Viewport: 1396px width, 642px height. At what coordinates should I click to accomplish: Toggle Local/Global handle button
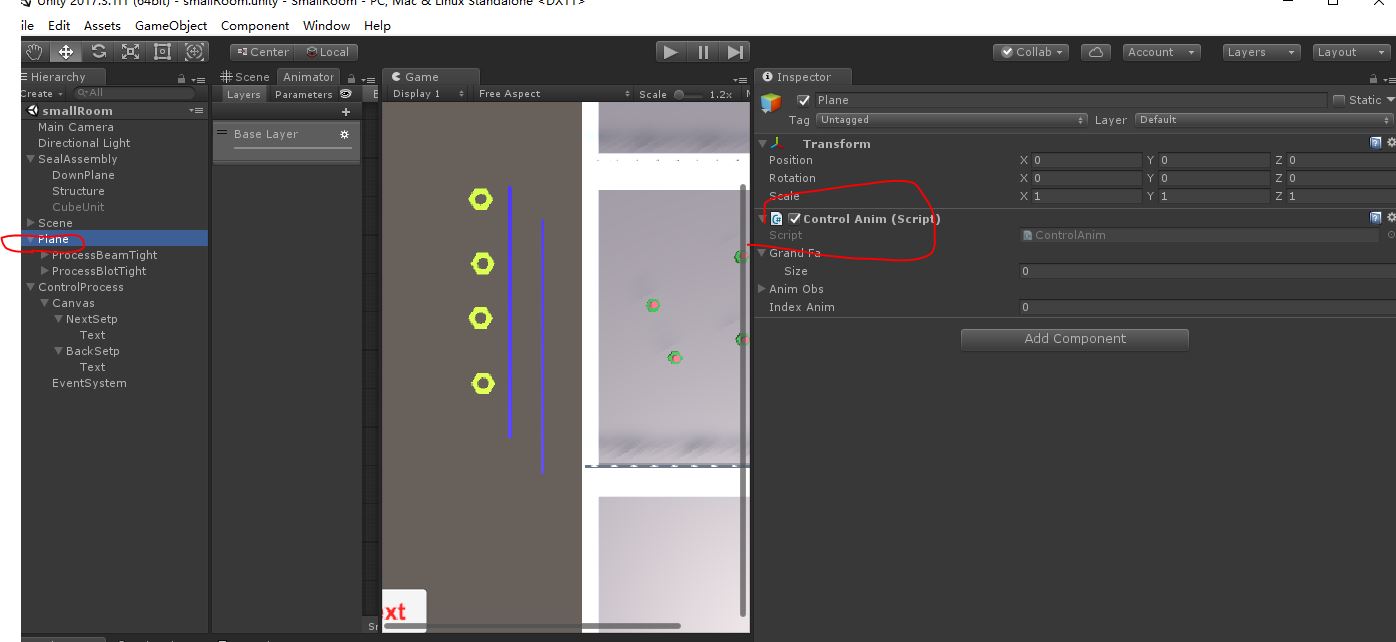(326, 52)
